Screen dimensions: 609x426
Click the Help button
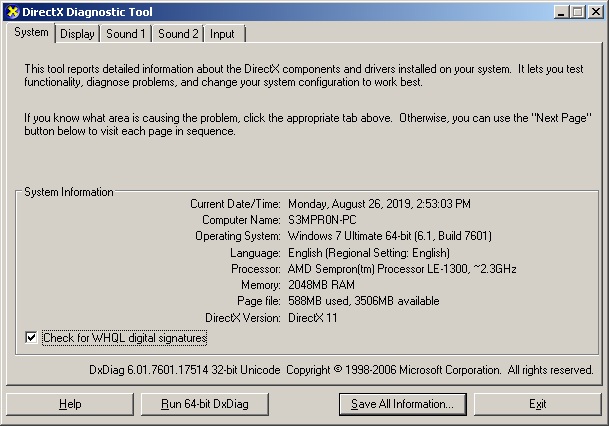(x=70, y=404)
